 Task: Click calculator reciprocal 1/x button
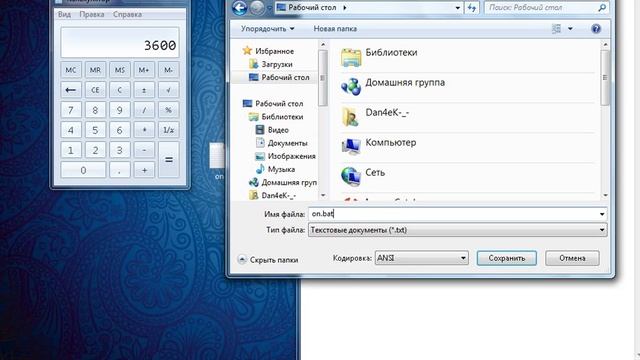[168, 130]
